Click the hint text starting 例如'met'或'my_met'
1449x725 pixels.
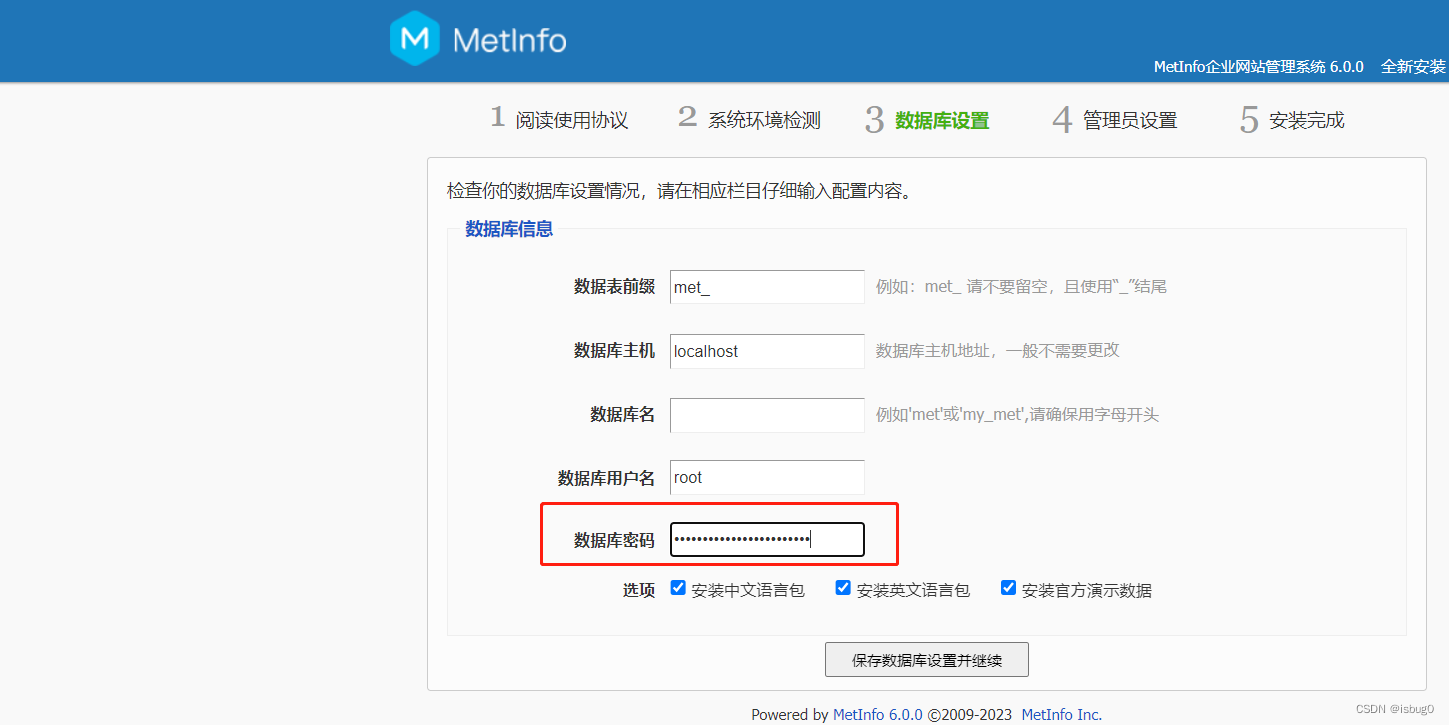(1017, 415)
